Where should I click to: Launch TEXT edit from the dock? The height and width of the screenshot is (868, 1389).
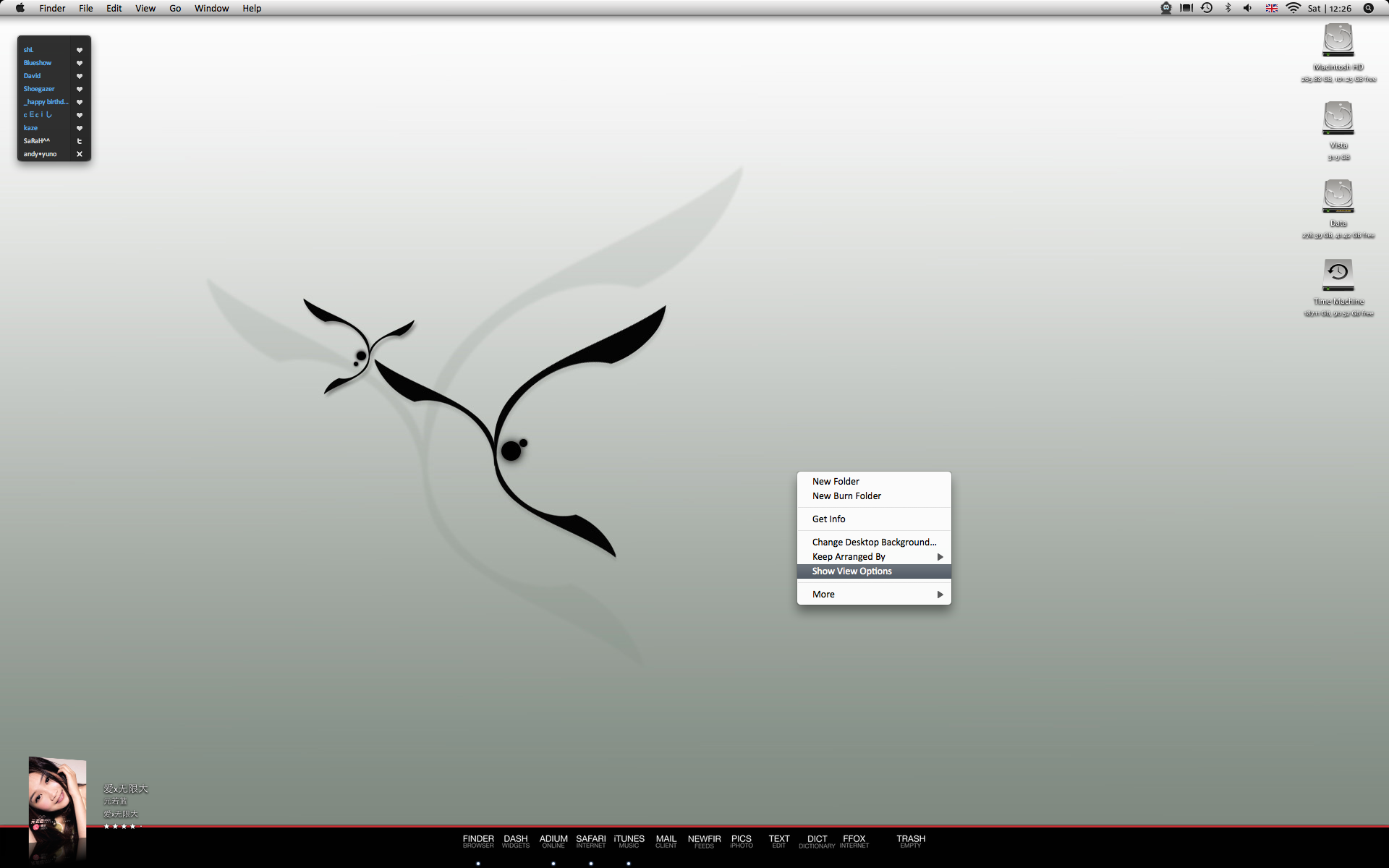click(x=779, y=841)
